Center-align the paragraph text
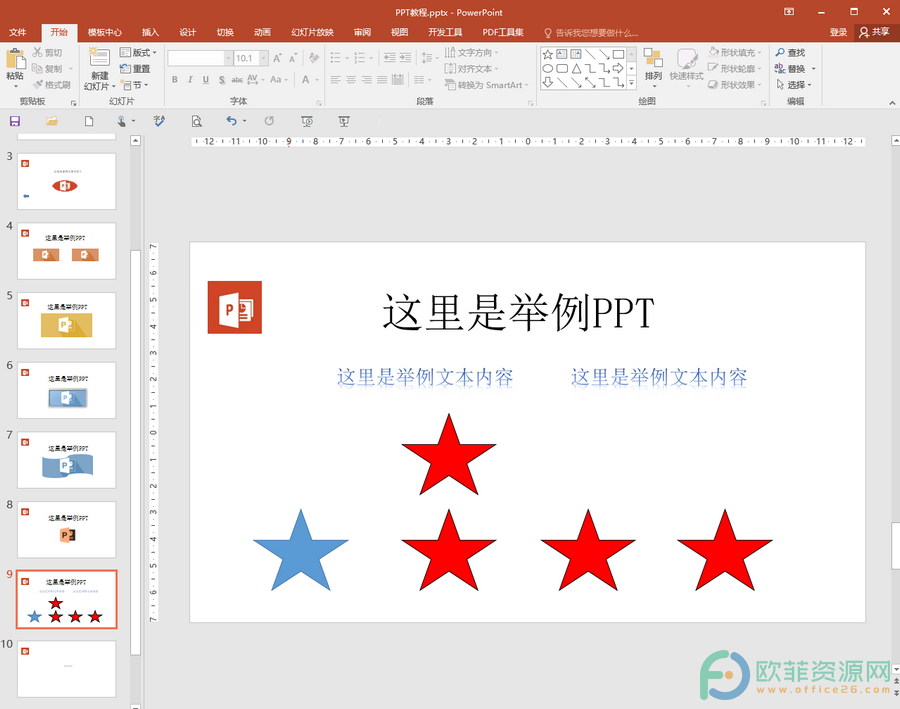900x709 pixels. (x=351, y=80)
